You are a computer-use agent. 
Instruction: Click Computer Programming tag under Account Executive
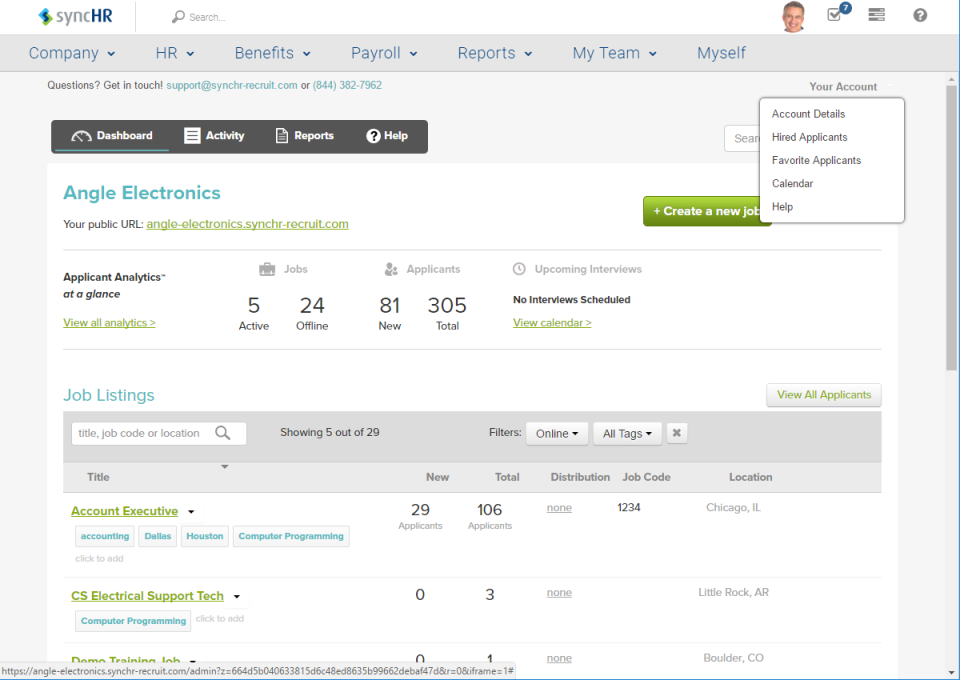tap(291, 536)
